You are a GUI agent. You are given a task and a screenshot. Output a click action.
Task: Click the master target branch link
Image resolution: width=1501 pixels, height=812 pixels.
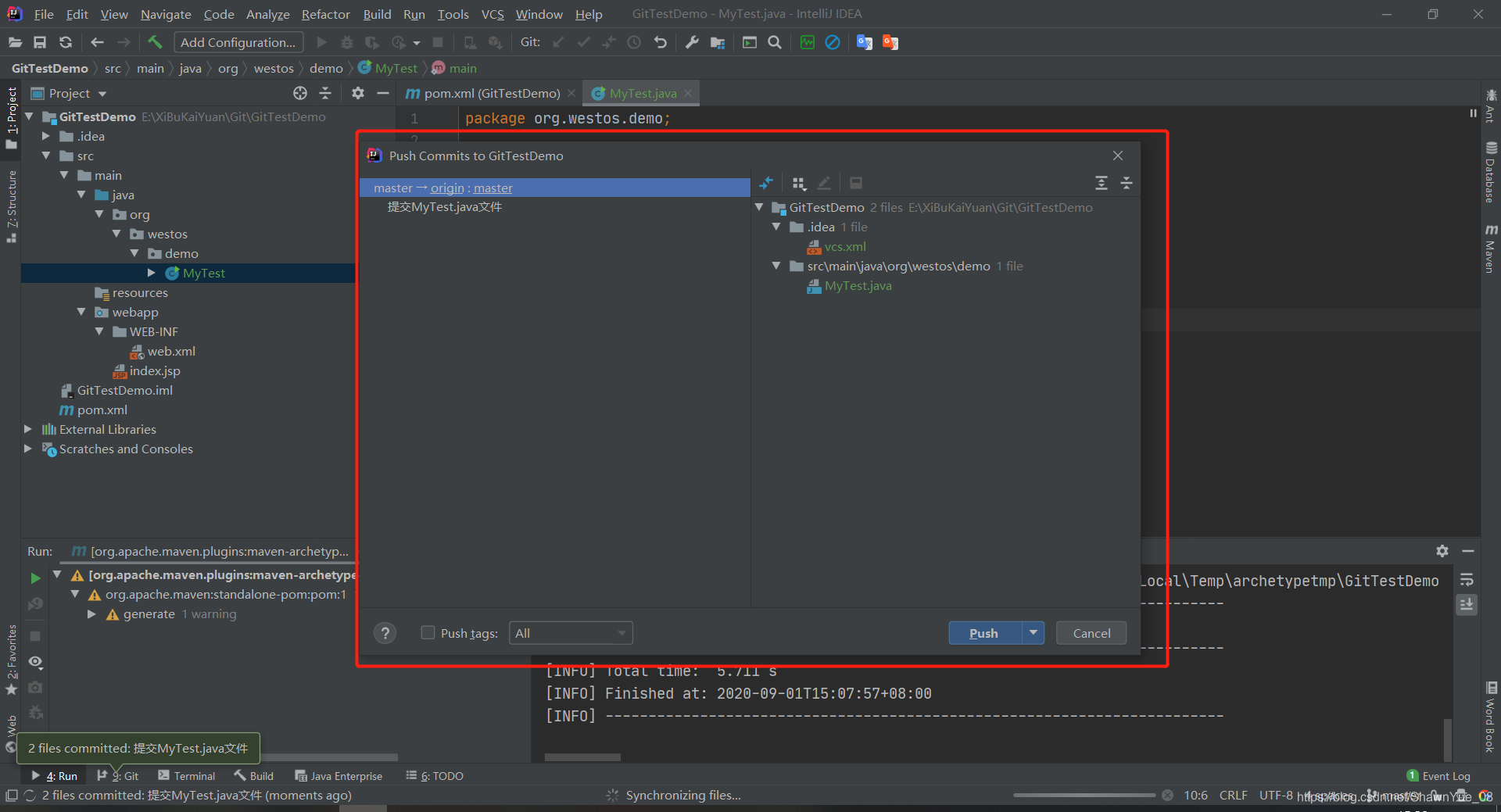493,188
